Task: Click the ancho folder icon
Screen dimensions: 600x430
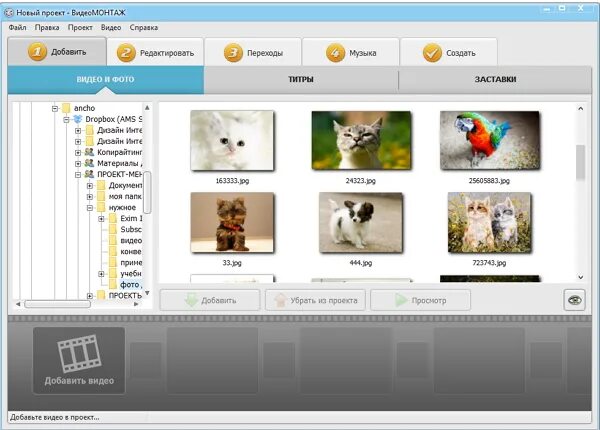Action: coord(66,108)
